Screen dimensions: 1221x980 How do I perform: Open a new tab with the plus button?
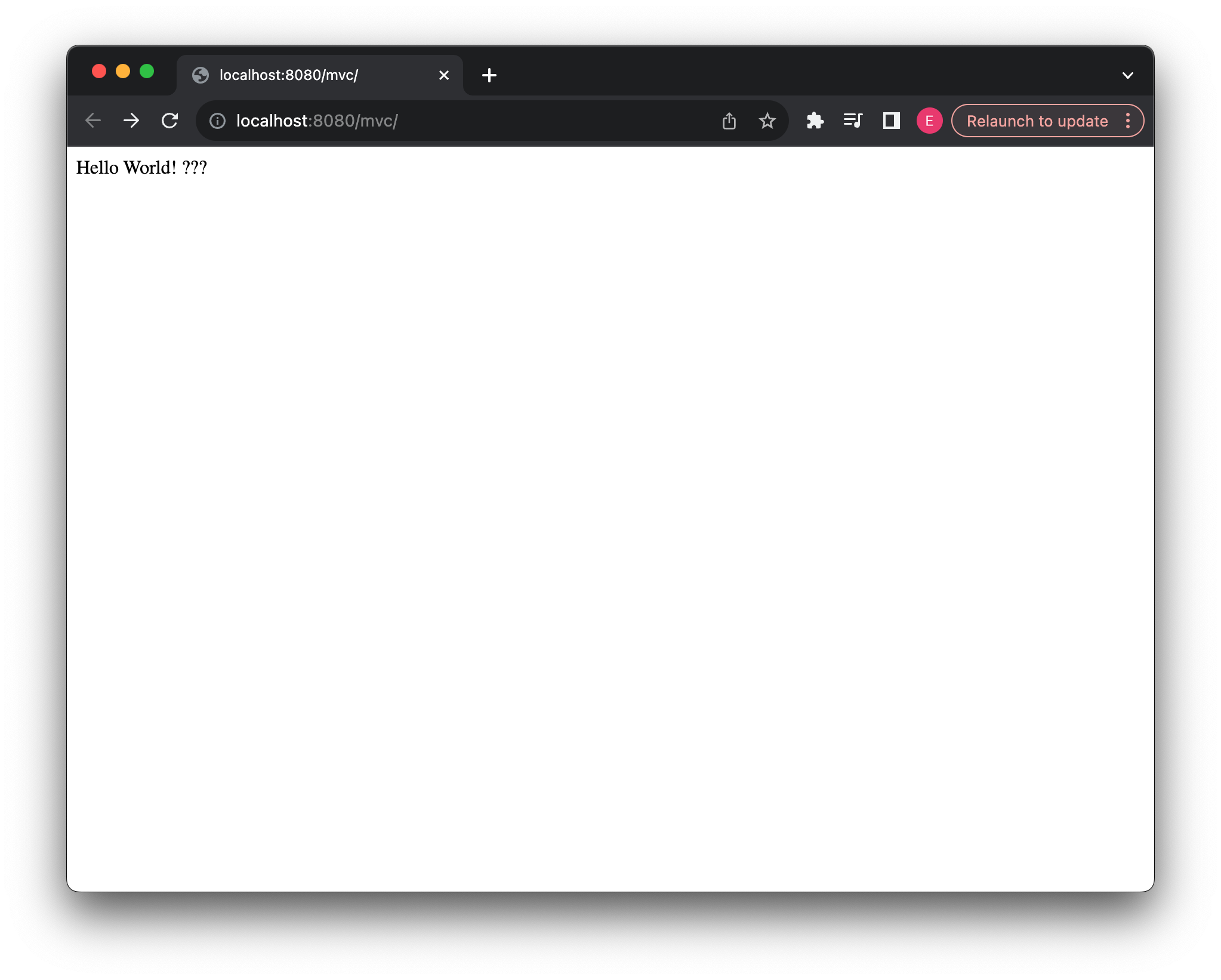[489, 75]
